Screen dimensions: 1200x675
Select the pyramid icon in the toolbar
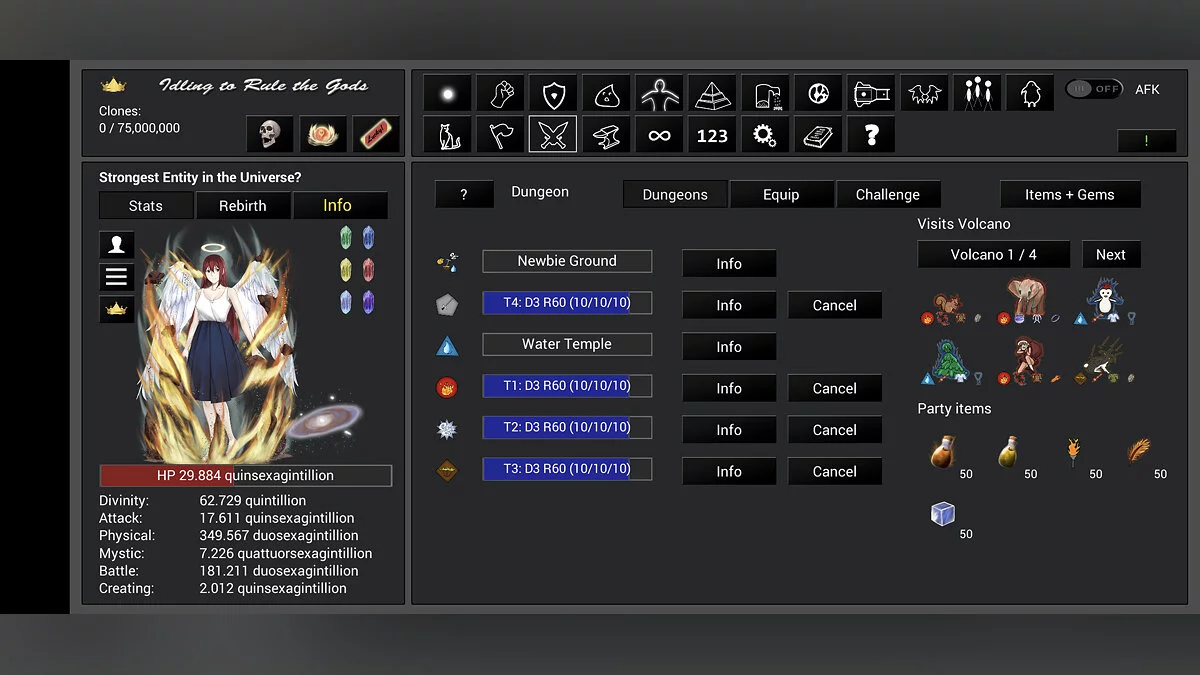(x=712, y=93)
